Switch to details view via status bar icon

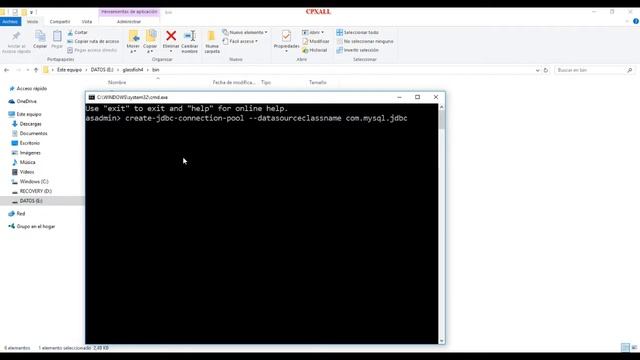625,348
